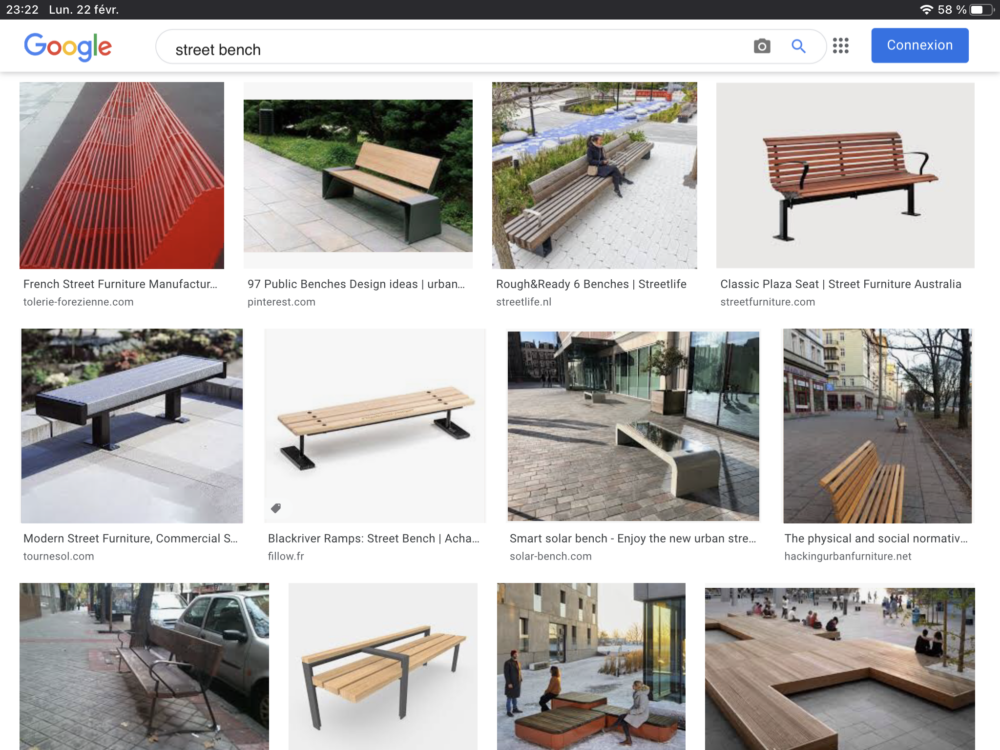The image size is (1000, 750).
Task: Click the streetfurniture.com source link
Action: [x=767, y=302]
